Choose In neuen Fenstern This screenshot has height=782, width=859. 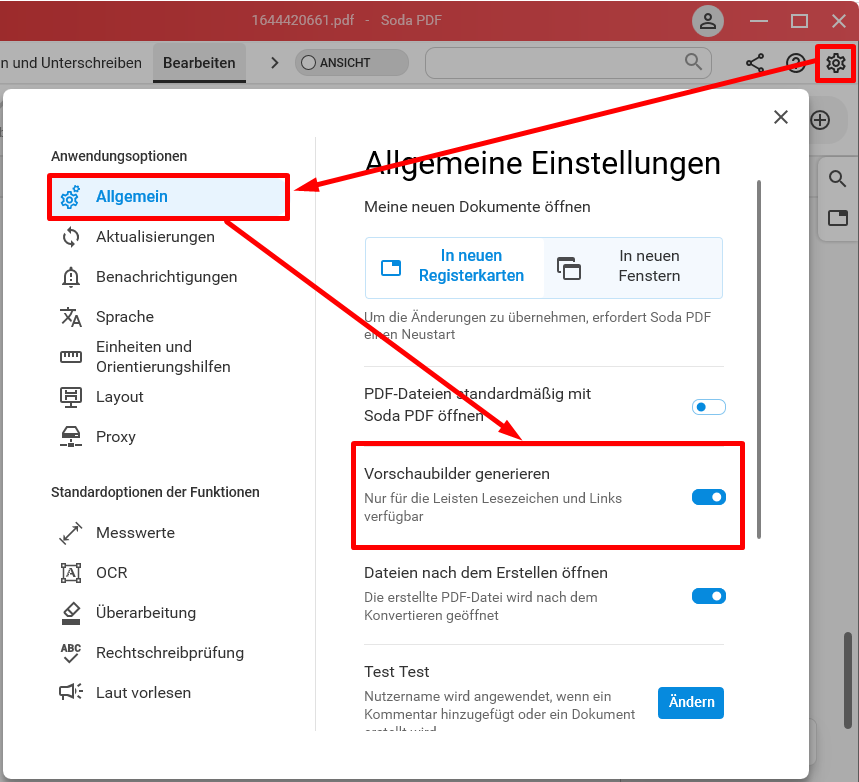[x=633, y=268]
